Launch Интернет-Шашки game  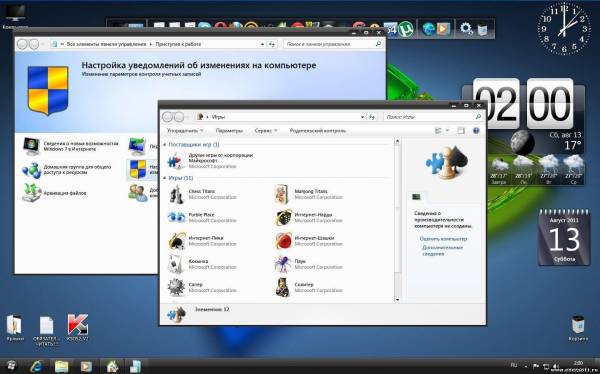pos(308,241)
